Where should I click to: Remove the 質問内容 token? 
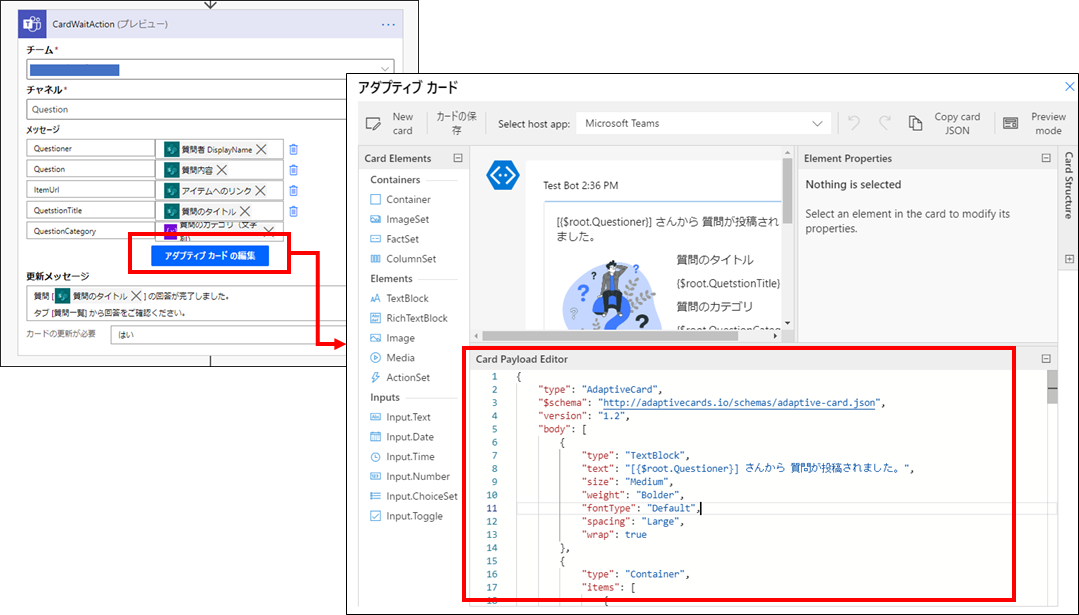coord(222,170)
